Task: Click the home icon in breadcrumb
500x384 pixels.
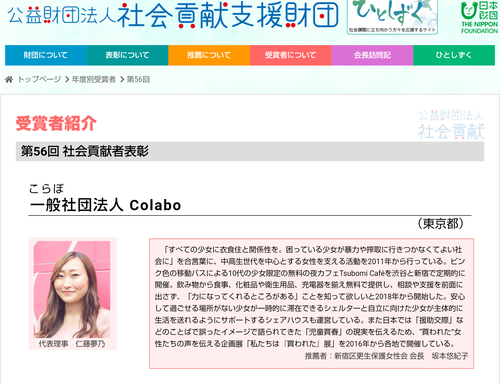Action: (9, 79)
